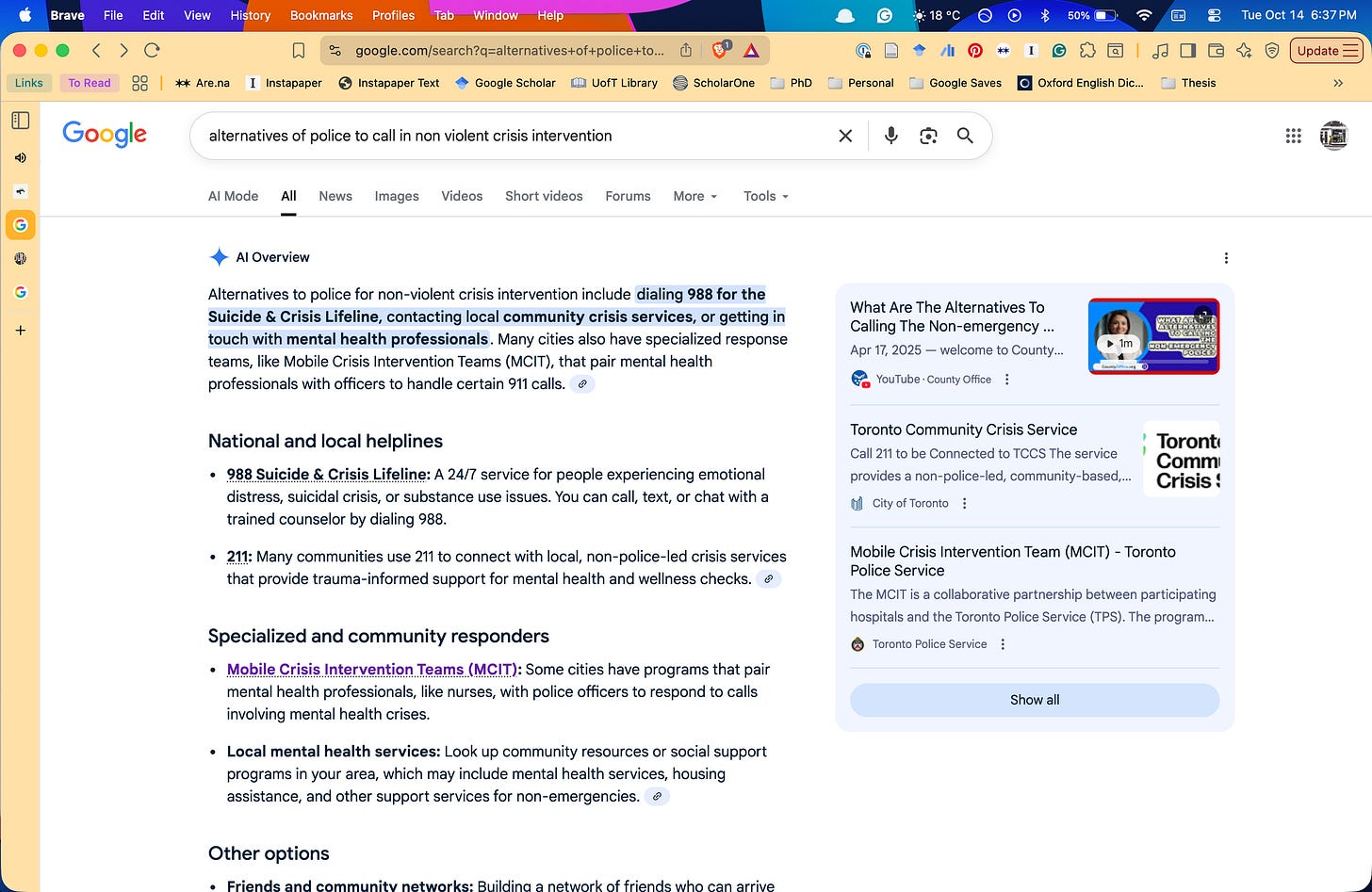Toggle the sidebar panel icon at top left
Image resolution: width=1372 pixels, height=892 pixels.
point(20,121)
